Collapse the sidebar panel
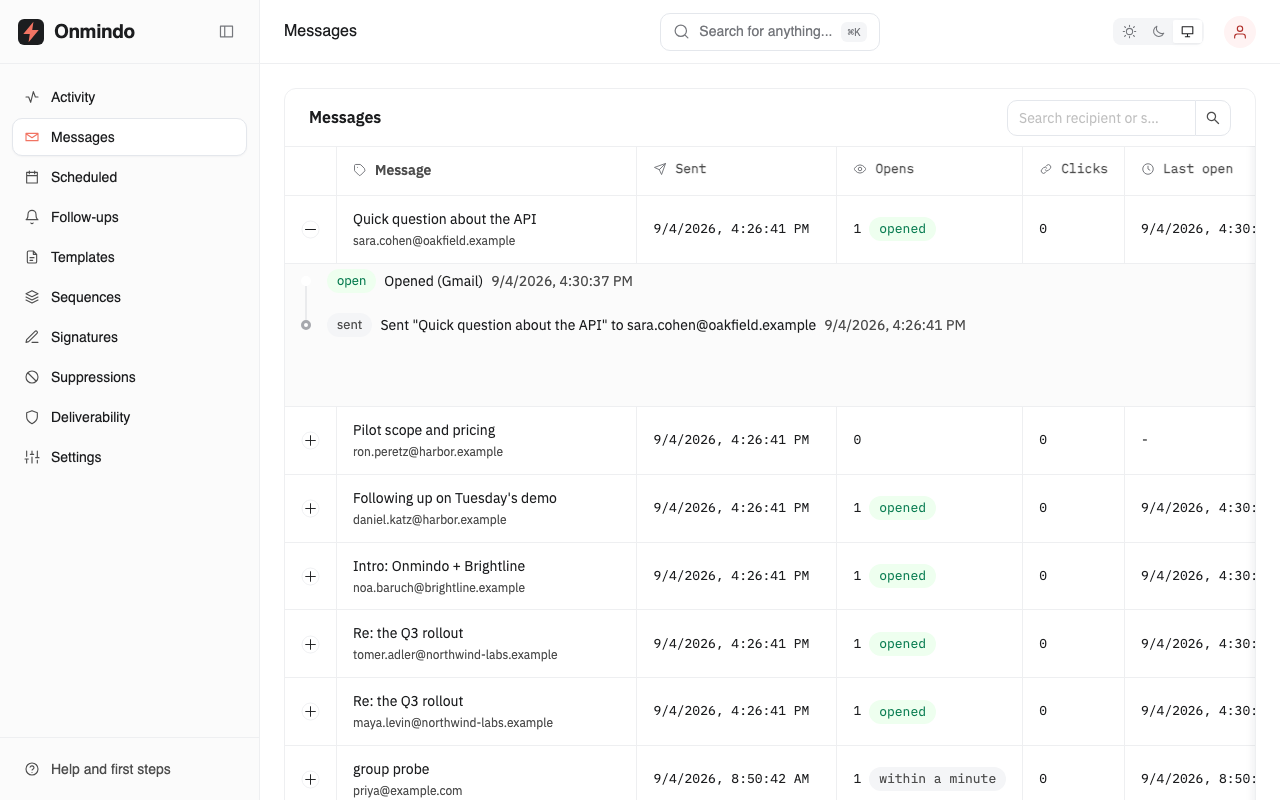 227,32
